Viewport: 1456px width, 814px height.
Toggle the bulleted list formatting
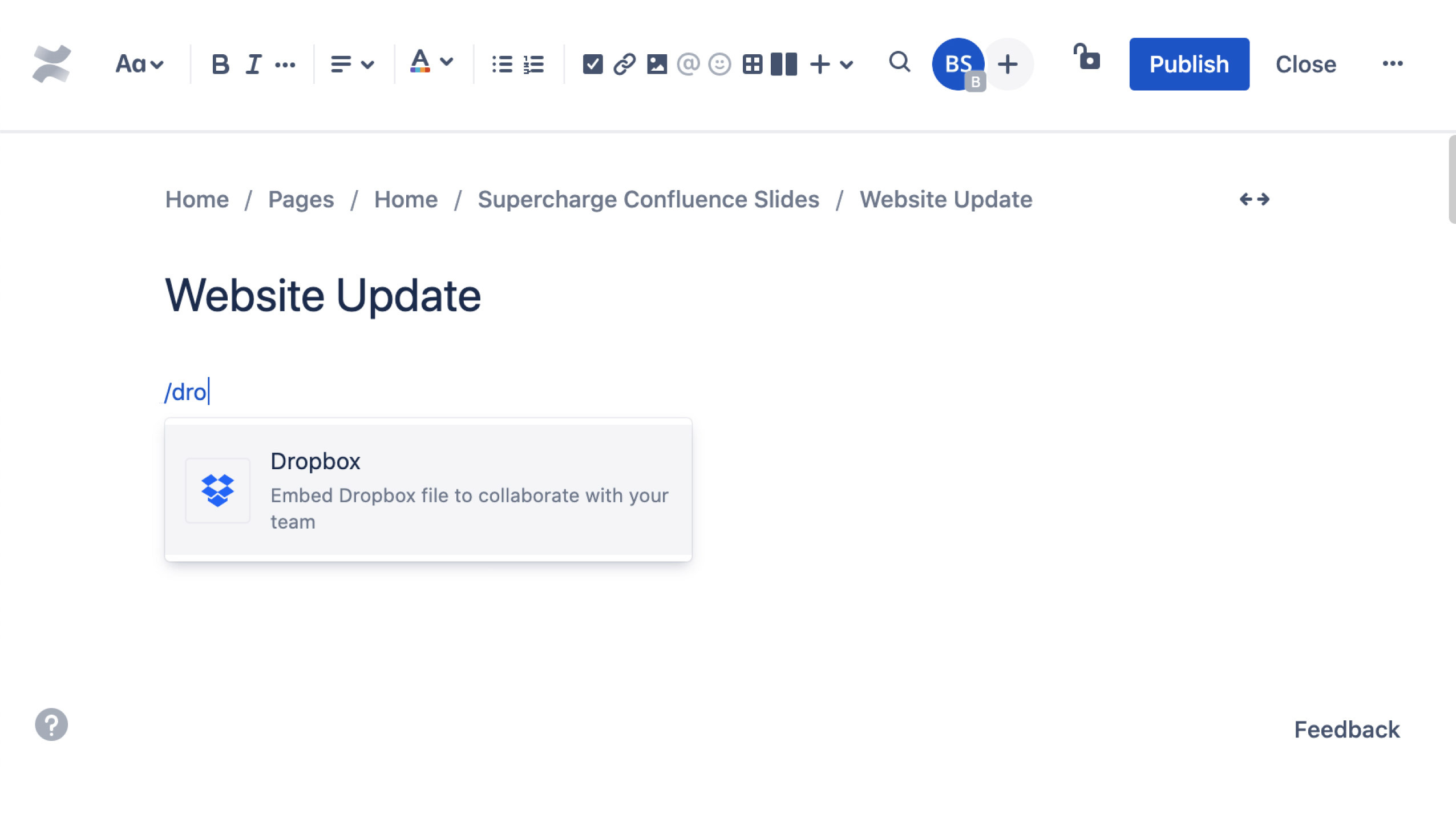point(502,64)
